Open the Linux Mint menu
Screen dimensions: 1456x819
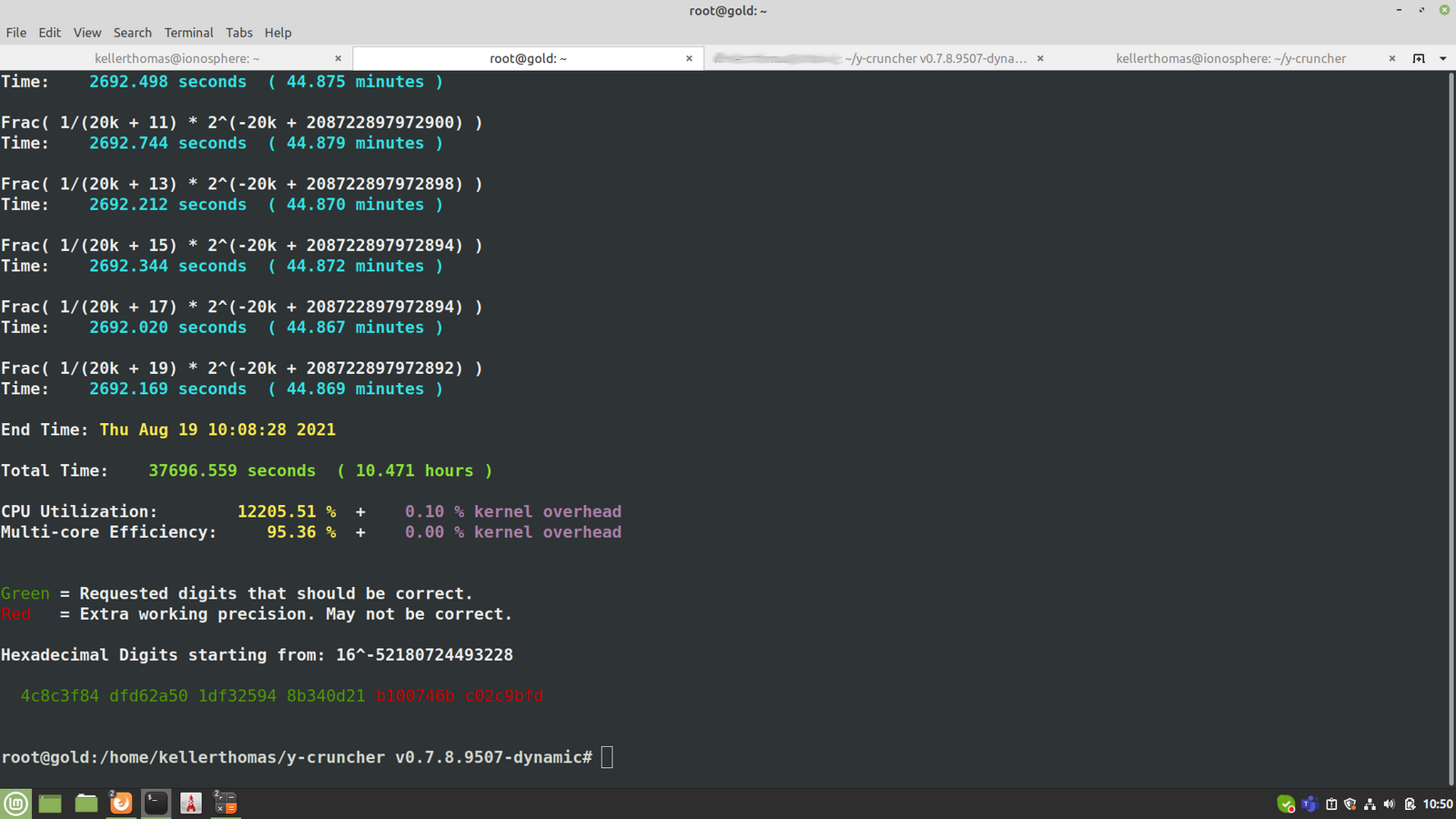click(15, 804)
